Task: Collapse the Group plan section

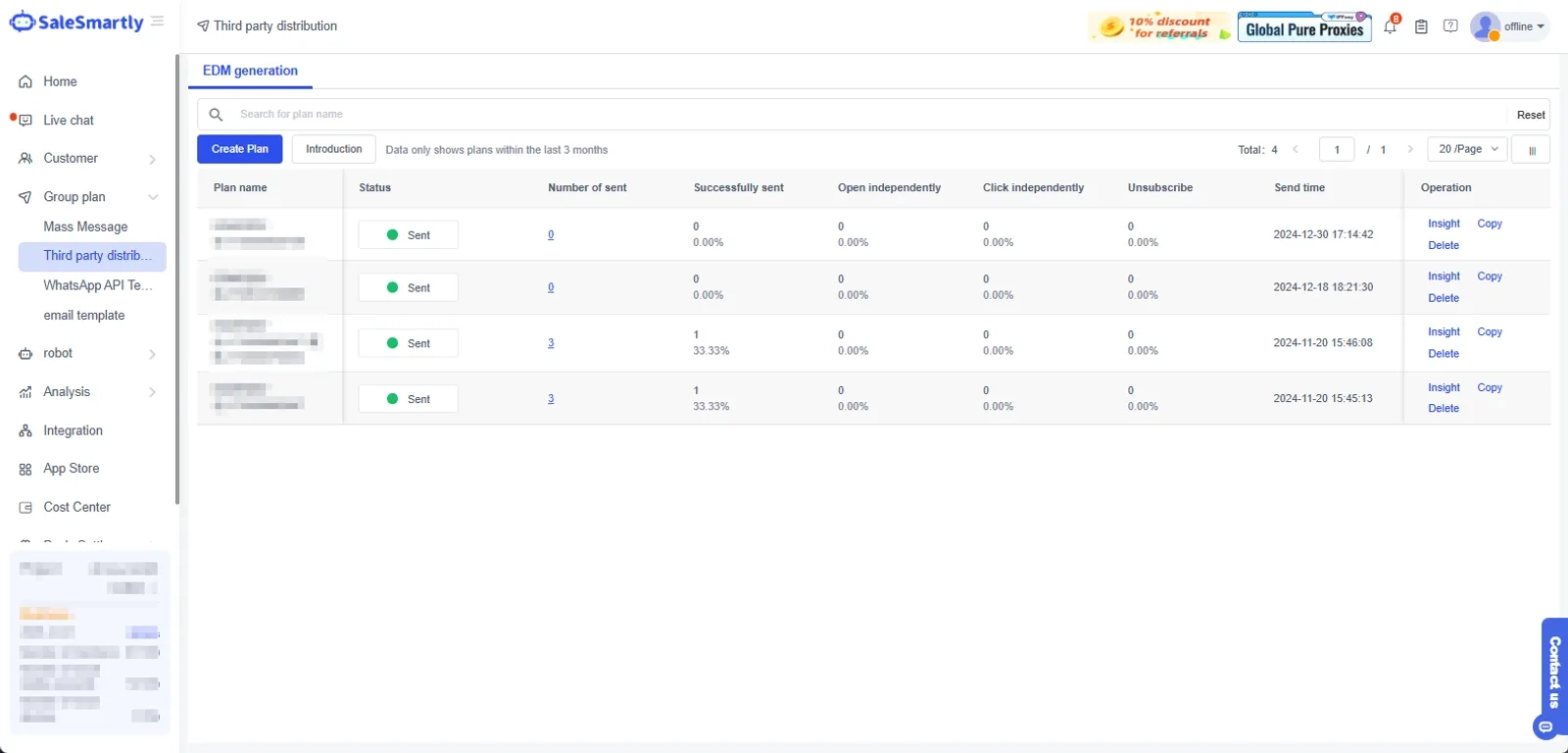Action: (x=153, y=197)
